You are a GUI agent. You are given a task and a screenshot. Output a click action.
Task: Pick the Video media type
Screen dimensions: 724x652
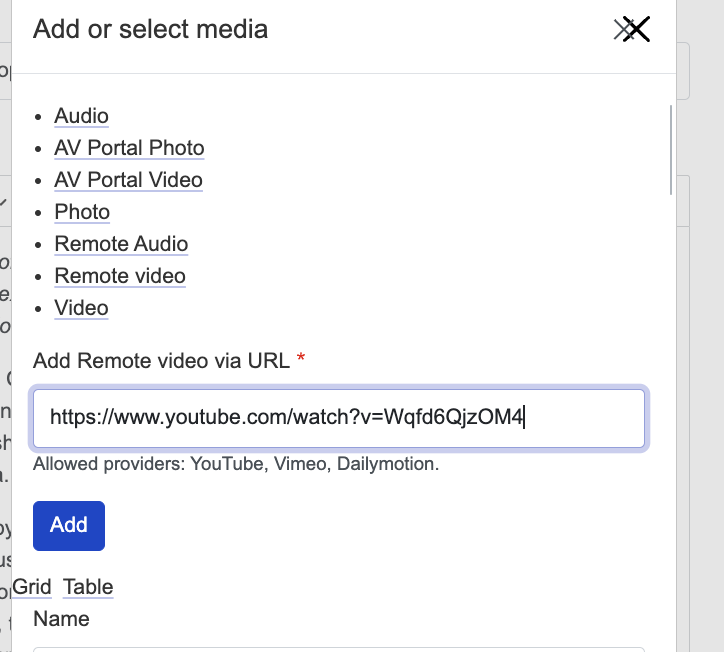[x=81, y=308]
